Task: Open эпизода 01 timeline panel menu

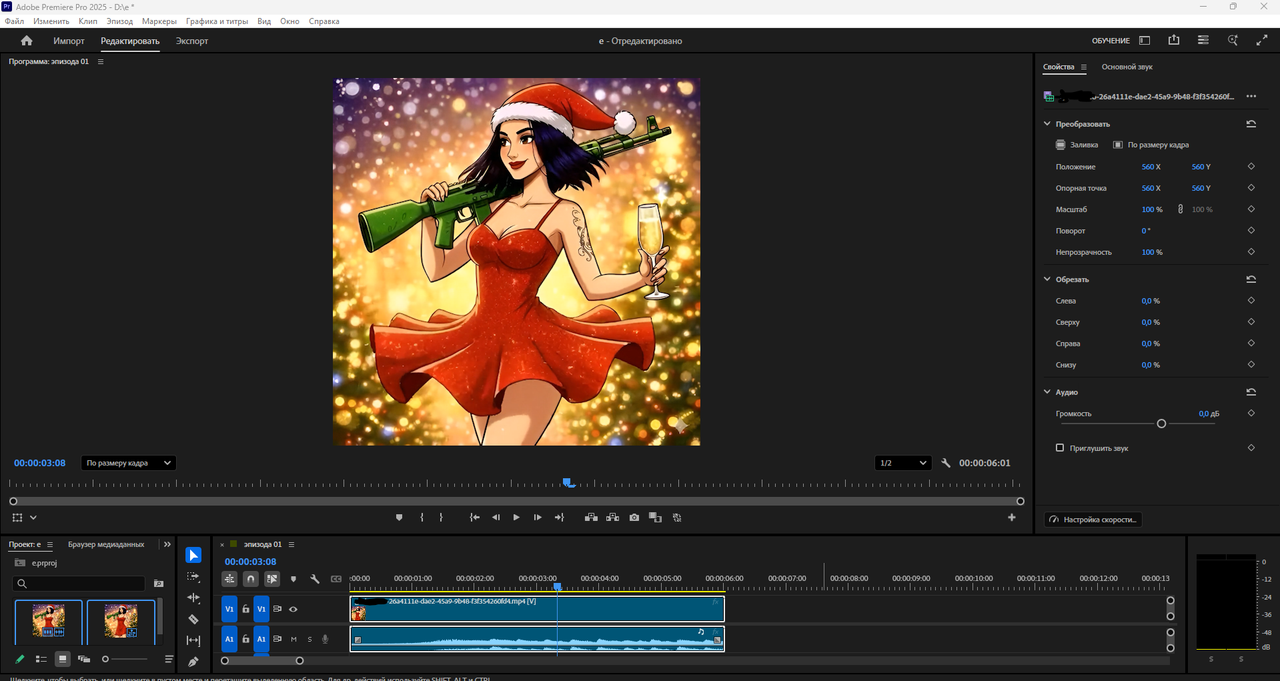Action: tap(293, 544)
